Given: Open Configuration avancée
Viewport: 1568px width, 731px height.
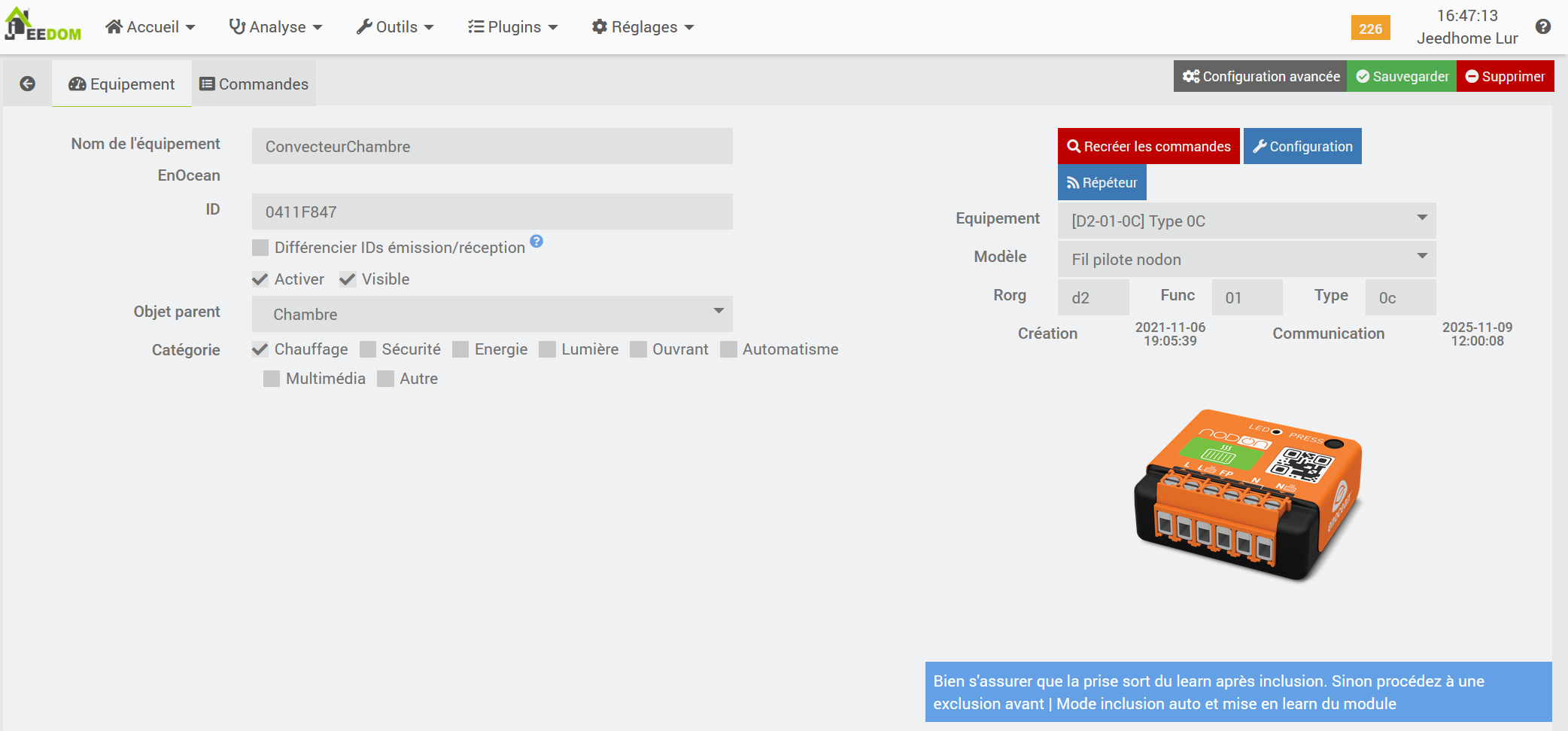Looking at the screenshot, I should pos(1260,76).
